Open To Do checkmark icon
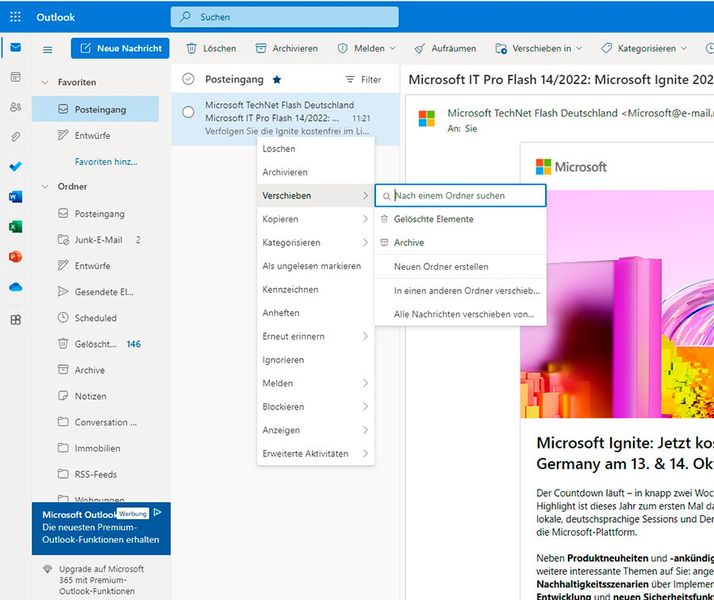The width and height of the screenshot is (714, 600). (15, 167)
